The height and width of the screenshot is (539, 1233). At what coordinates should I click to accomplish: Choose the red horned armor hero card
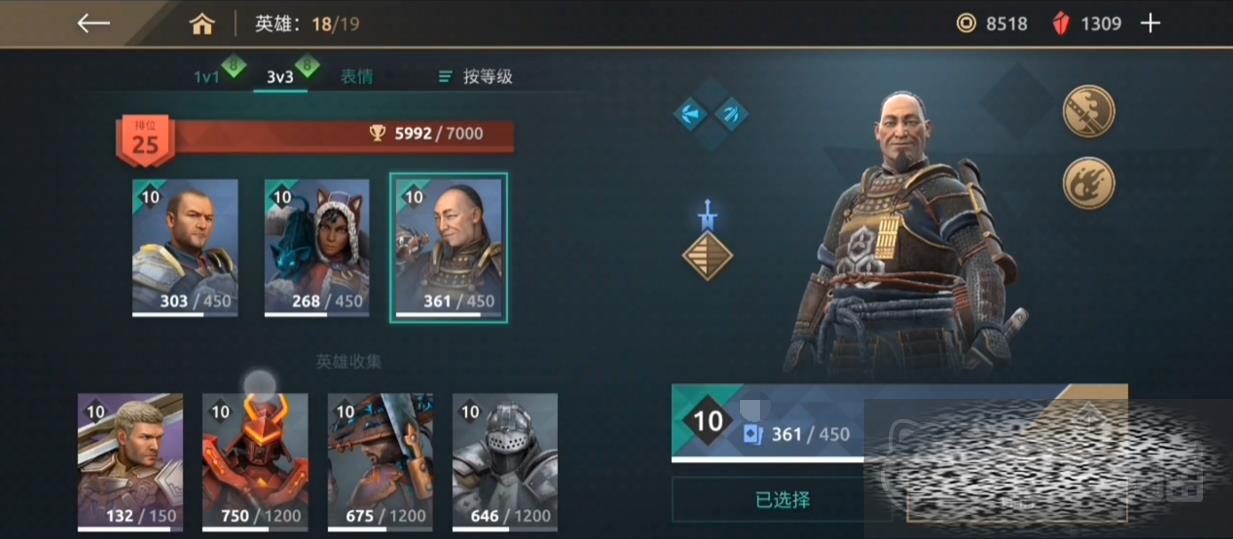point(255,462)
